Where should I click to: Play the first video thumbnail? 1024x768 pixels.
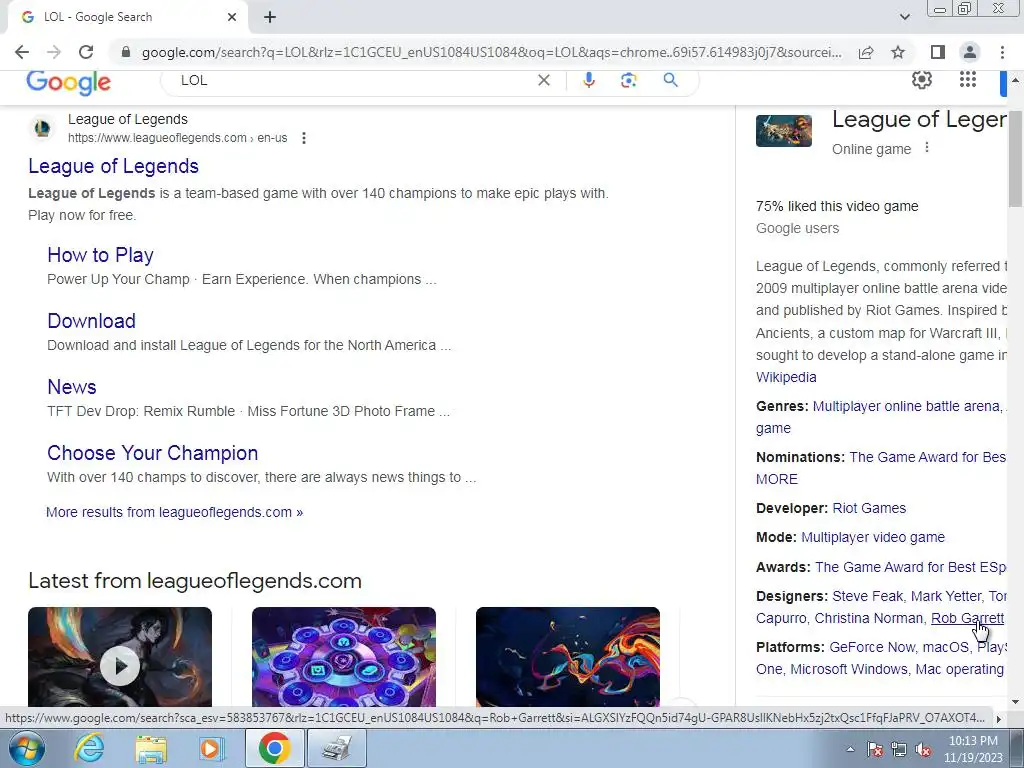click(120, 657)
